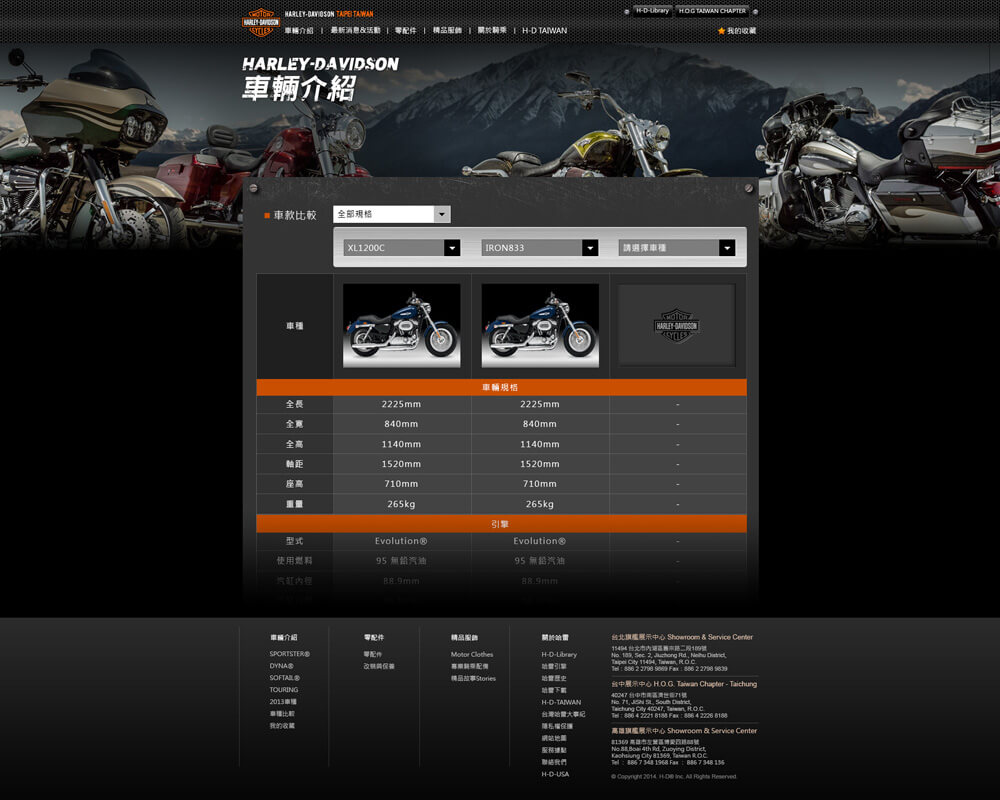Open the SPORTSTER® footer link
This screenshot has height=800, width=1000.
pyautogui.click(x=289, y=654)
